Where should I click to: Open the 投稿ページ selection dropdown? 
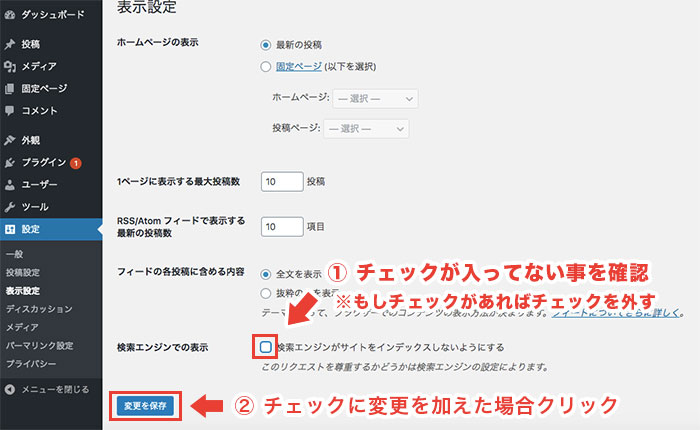point(366,129)
